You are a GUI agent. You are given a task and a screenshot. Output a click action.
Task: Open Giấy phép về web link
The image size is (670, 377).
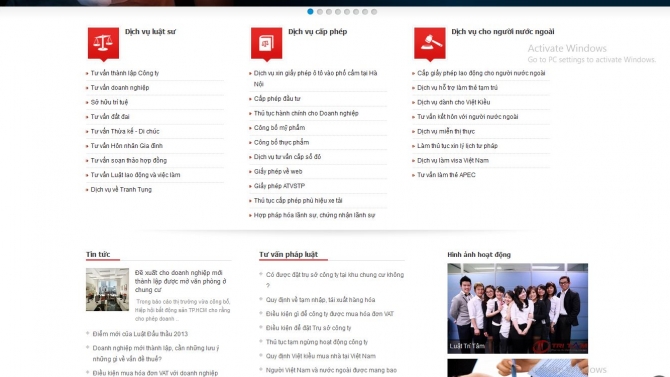(278, 171)
